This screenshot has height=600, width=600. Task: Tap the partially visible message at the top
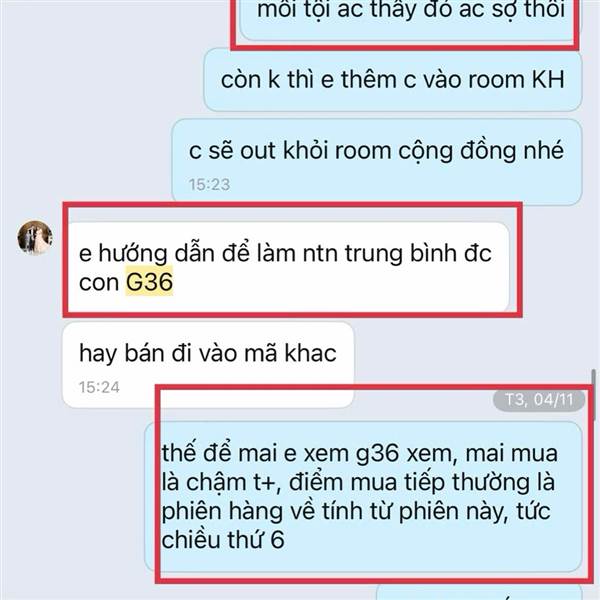pos(410,19)
